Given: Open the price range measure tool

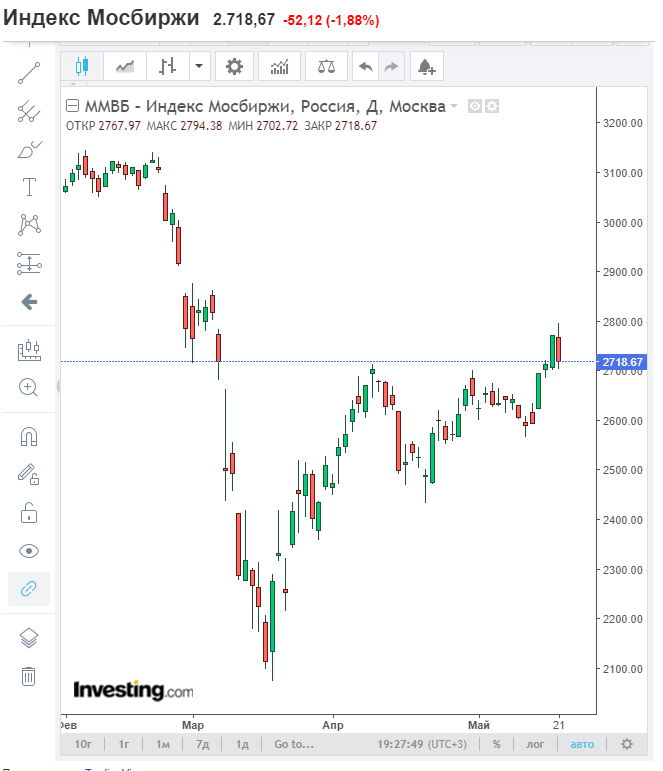Looking at the screenshot, I should (29, 350).
